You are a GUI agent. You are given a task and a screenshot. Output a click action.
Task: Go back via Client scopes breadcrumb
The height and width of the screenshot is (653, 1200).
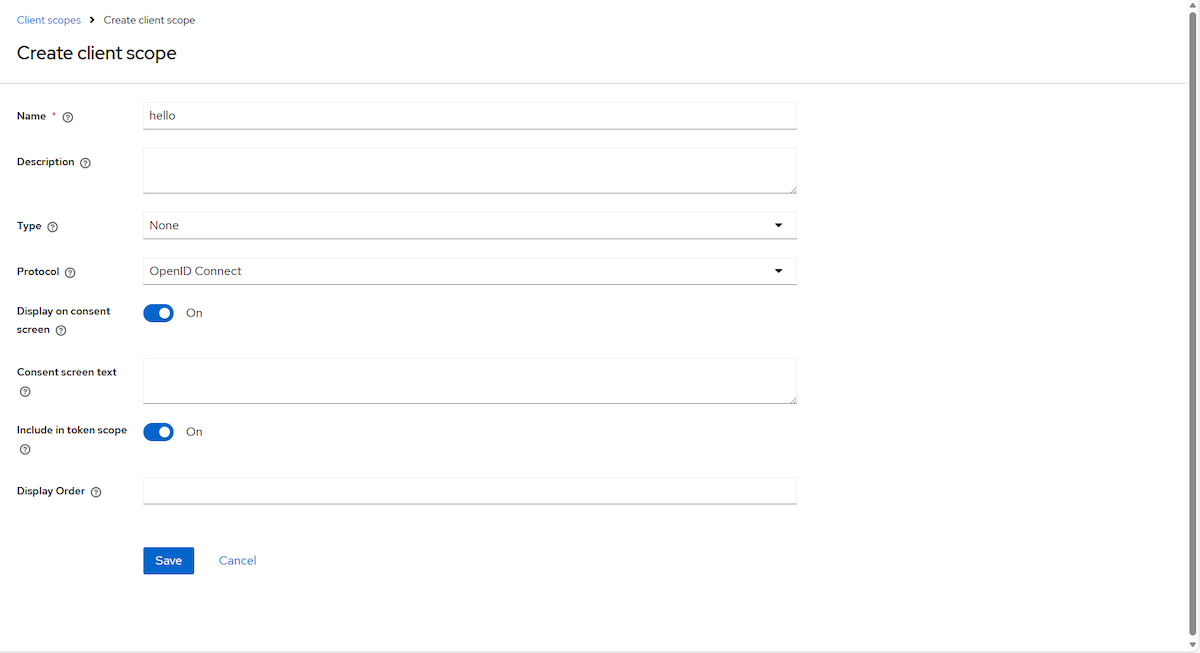click(x=49, y=20)
